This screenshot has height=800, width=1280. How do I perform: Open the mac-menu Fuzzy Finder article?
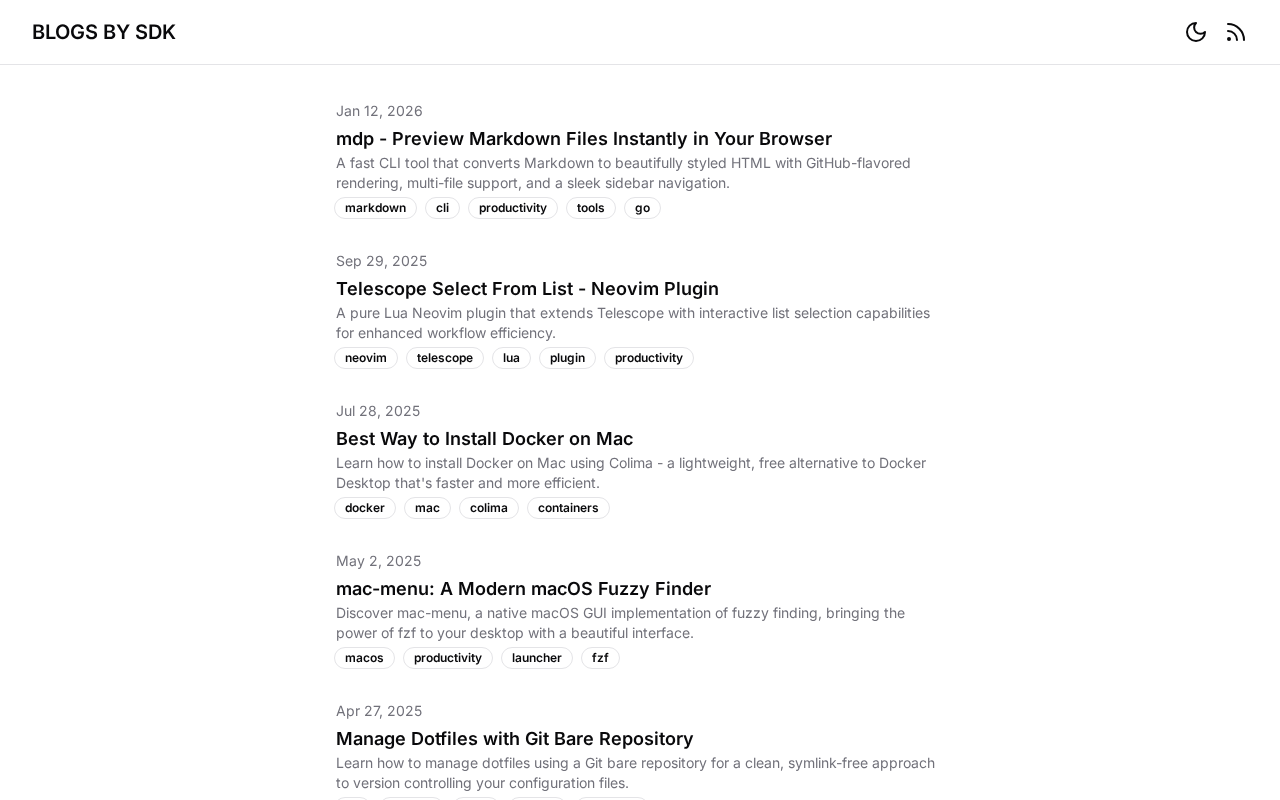click(x=523, y=589)
